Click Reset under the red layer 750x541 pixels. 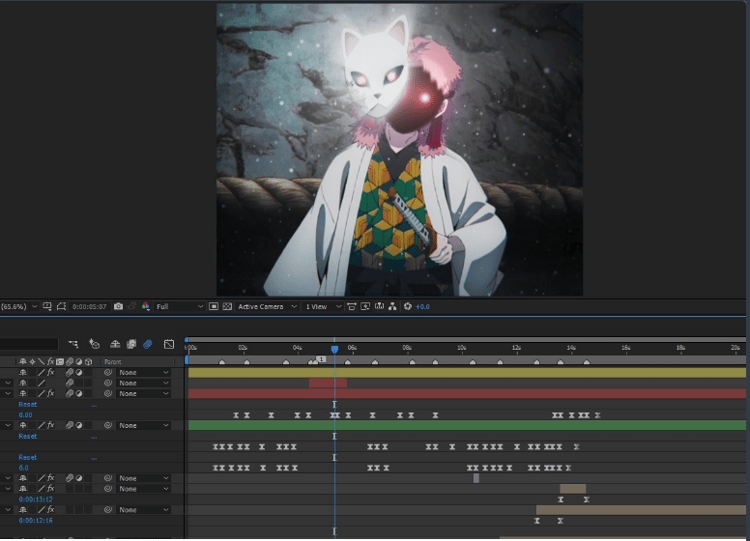click(x=27, y=405)
